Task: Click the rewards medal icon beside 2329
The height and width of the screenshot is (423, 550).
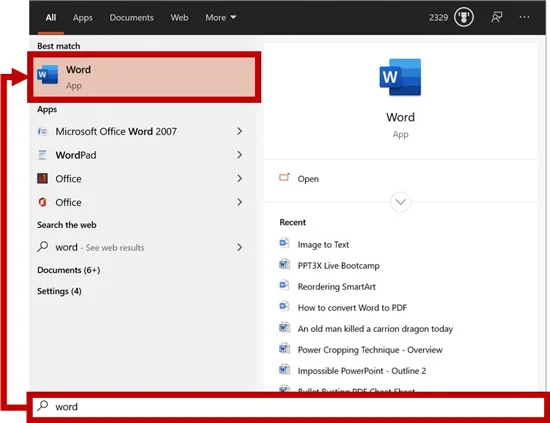Action: [464, 17]
